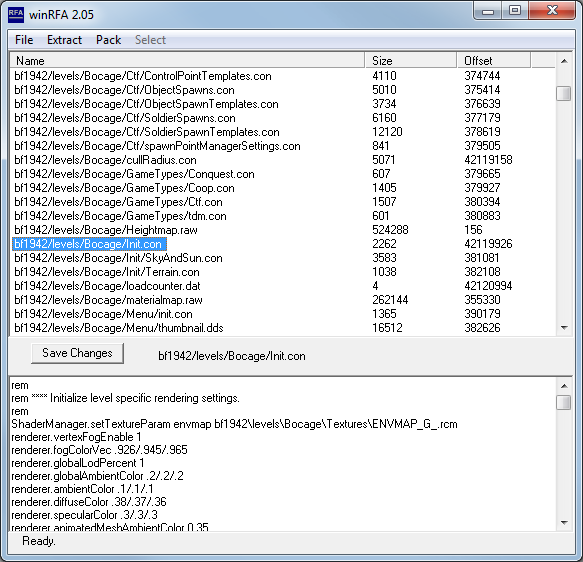This screenshot has width=583, height=562.
Task: Place cursor on renderer.fogColorVec line
Action: coord(99,450)
